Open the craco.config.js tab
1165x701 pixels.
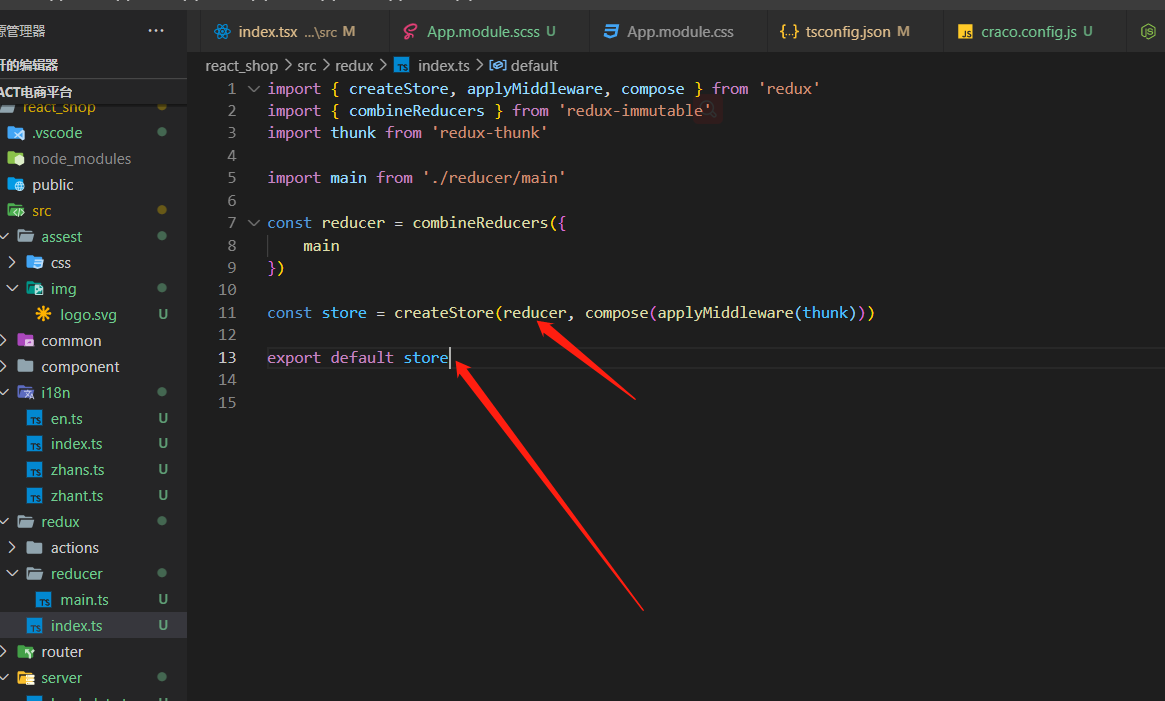(x=1035, y=31)
